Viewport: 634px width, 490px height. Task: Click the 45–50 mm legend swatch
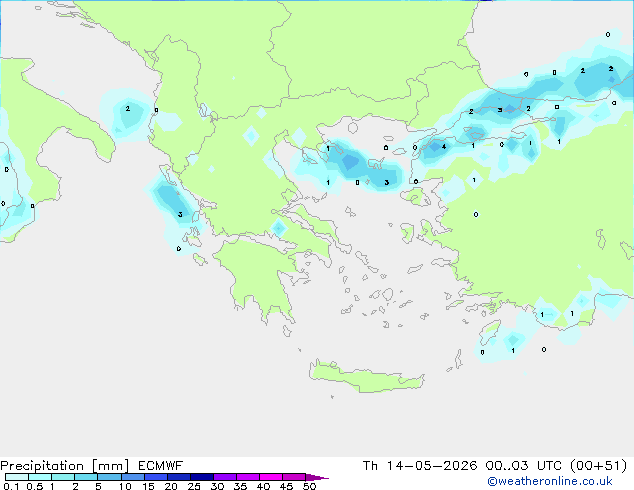point(294,477)
